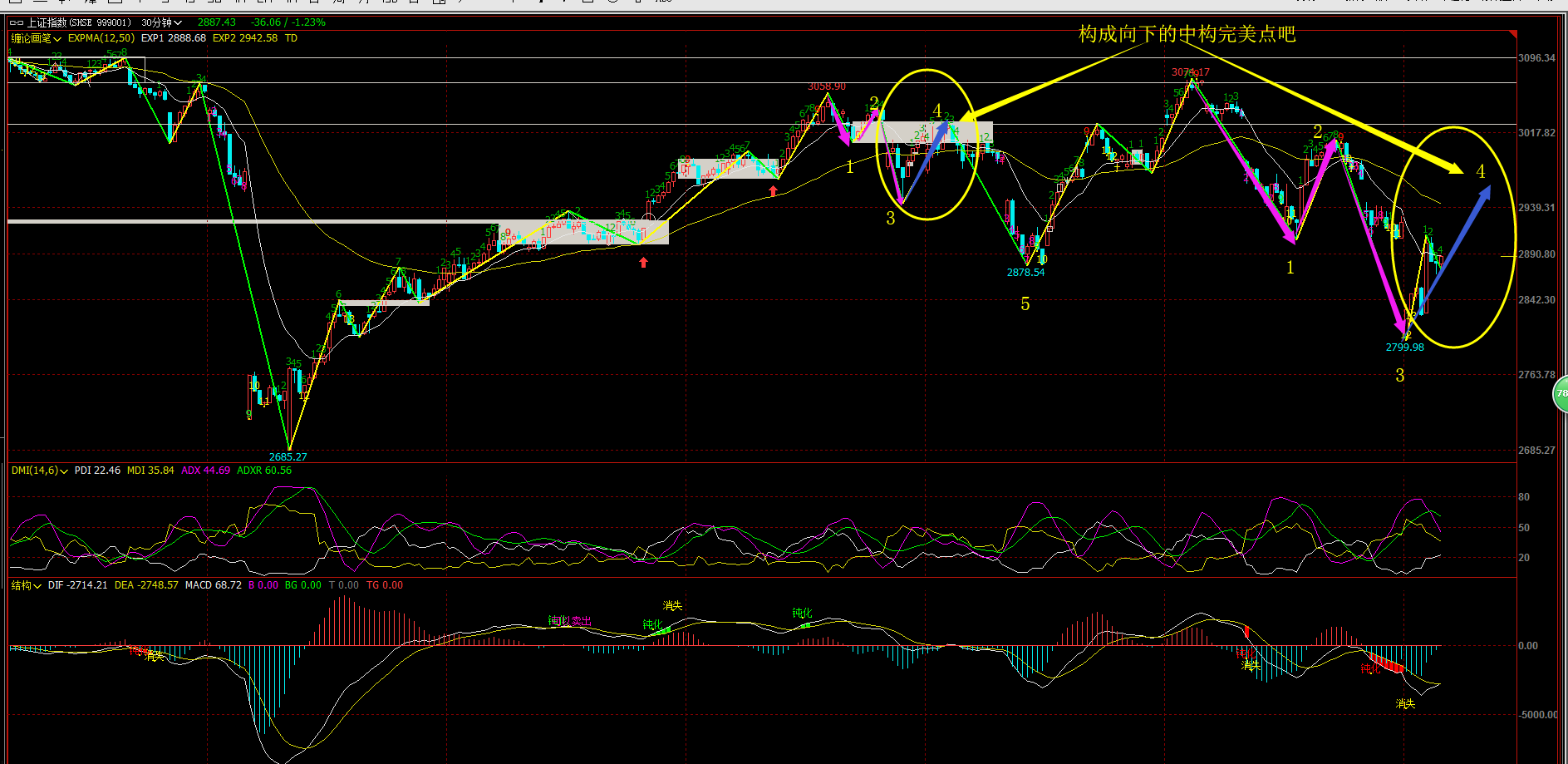Expand the 结构 indicator dropdown
Viewport: 1568px width, 764px height.
[27, 585]
